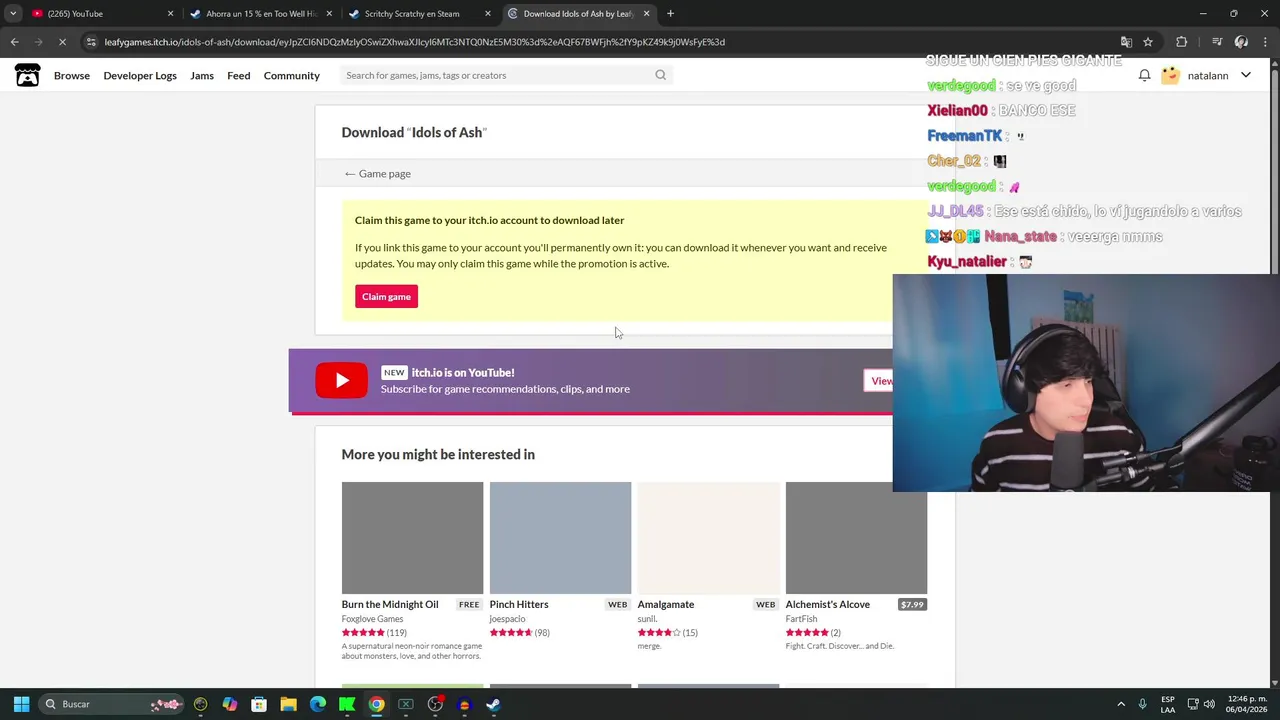Open Alchemist's Alcove thumbnail
1280x720 pixels.
[856, 538]
